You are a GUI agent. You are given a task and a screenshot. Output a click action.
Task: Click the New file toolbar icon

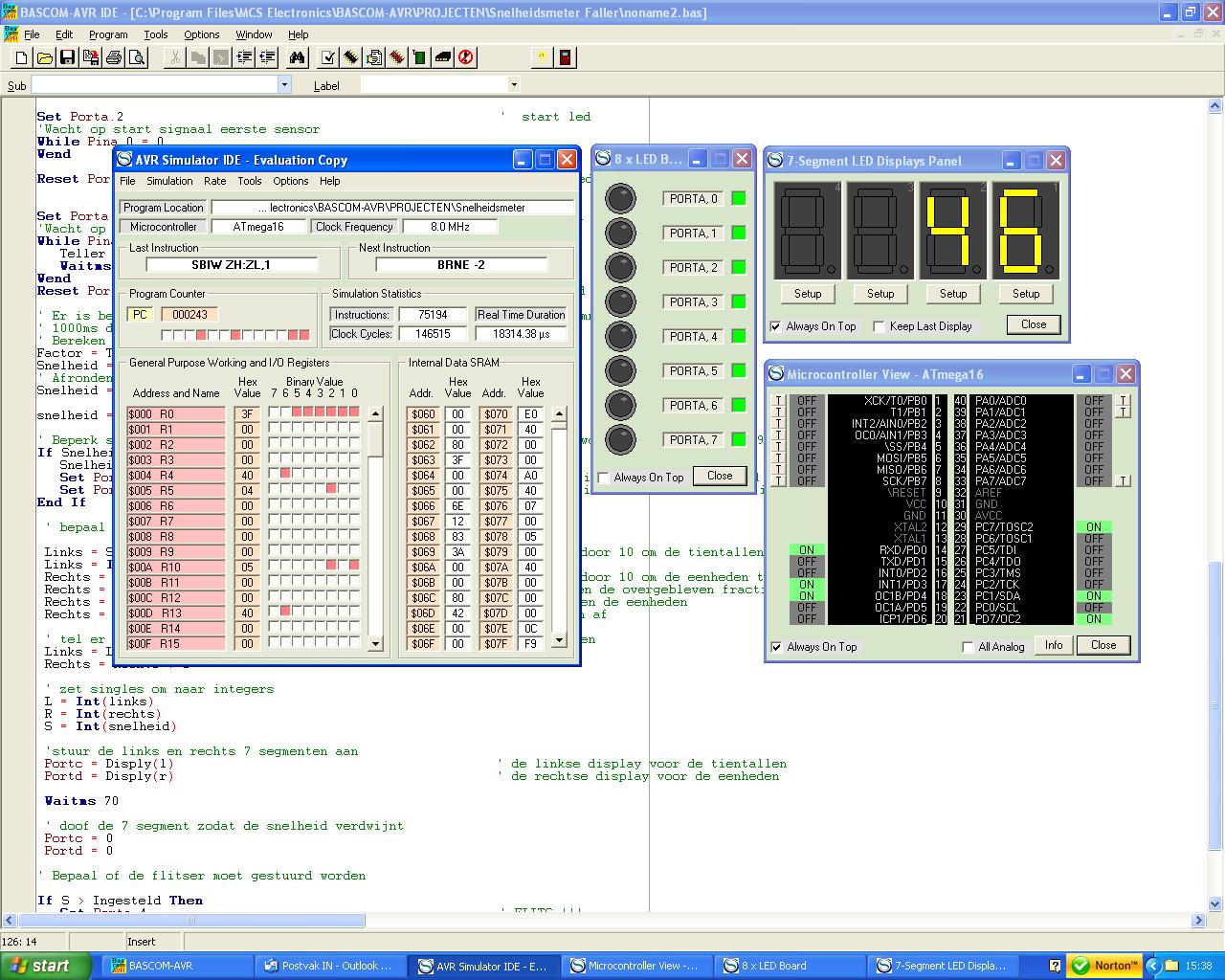(21, 58)
